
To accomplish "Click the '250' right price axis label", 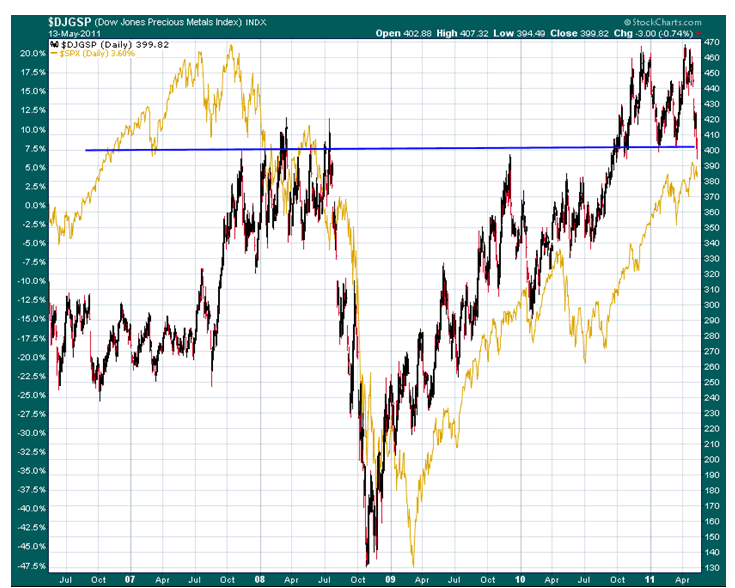I will point(711,382).
